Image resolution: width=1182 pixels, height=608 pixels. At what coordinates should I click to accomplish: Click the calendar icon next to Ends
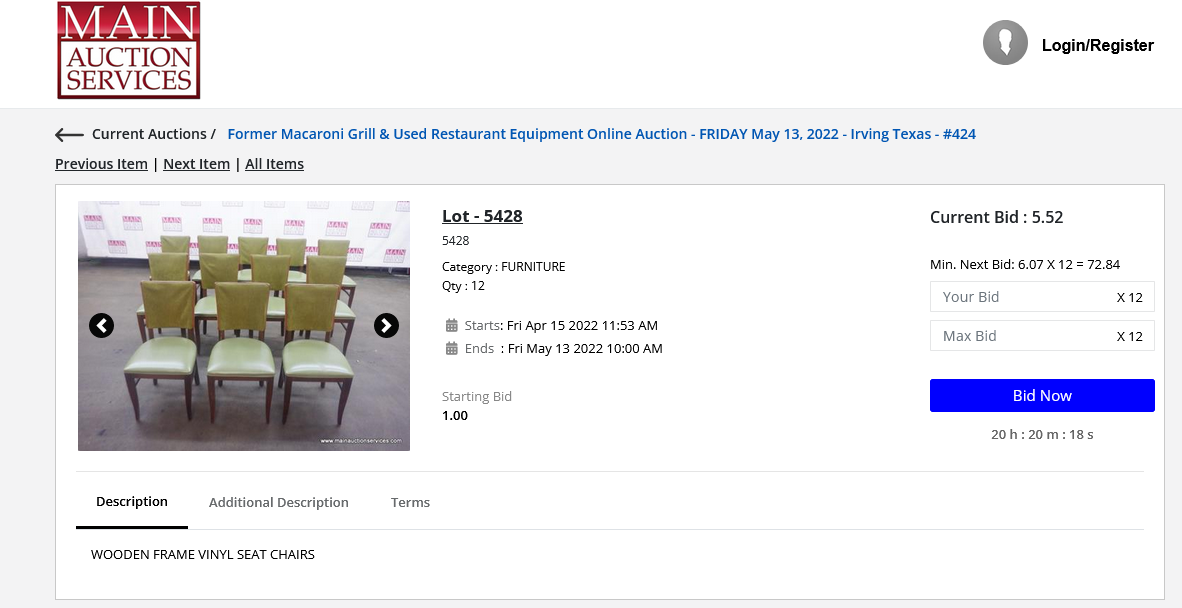point(452,348)
